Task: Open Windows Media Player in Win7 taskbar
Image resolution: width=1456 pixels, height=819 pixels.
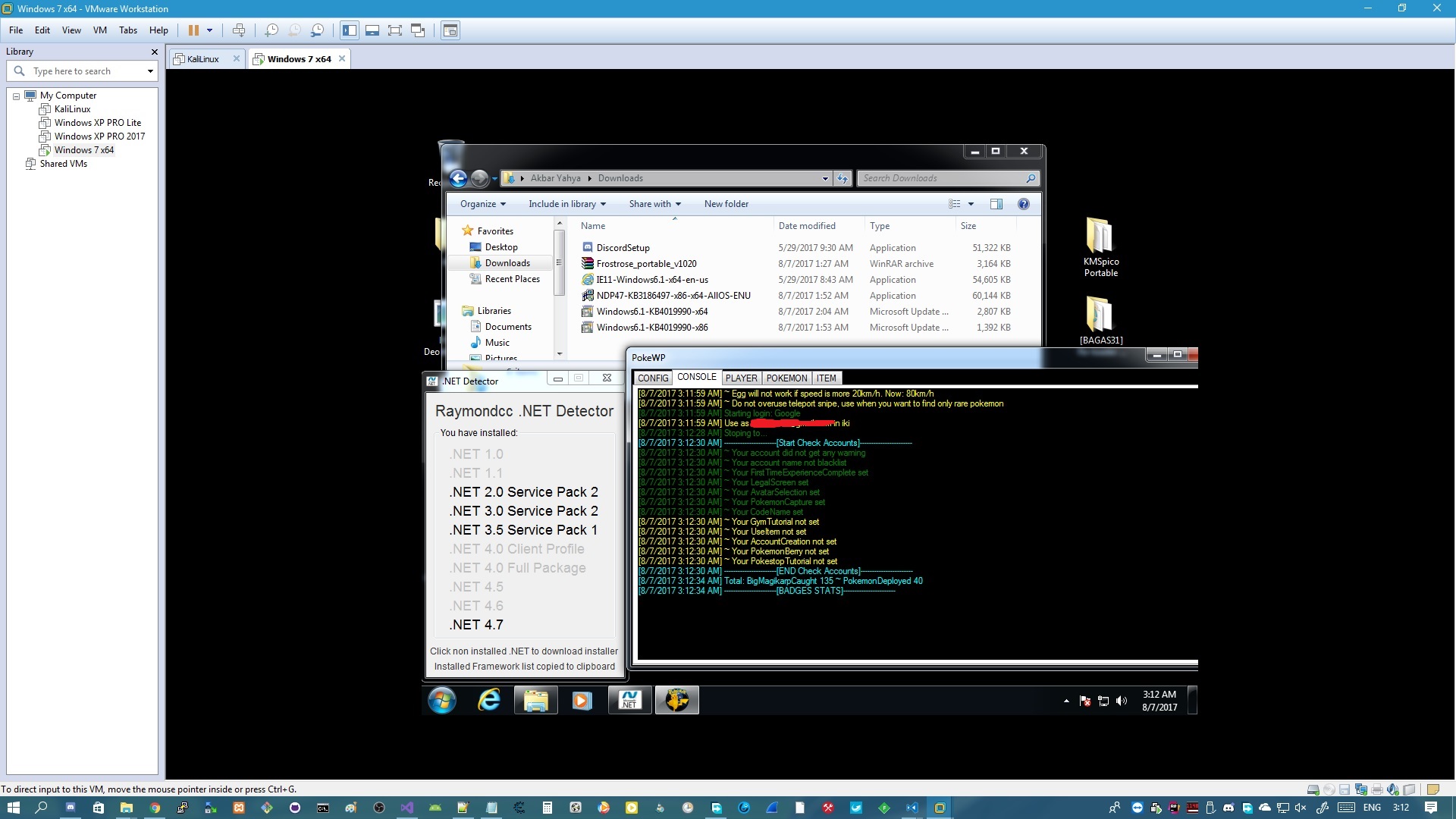Action: click(582, 700)
